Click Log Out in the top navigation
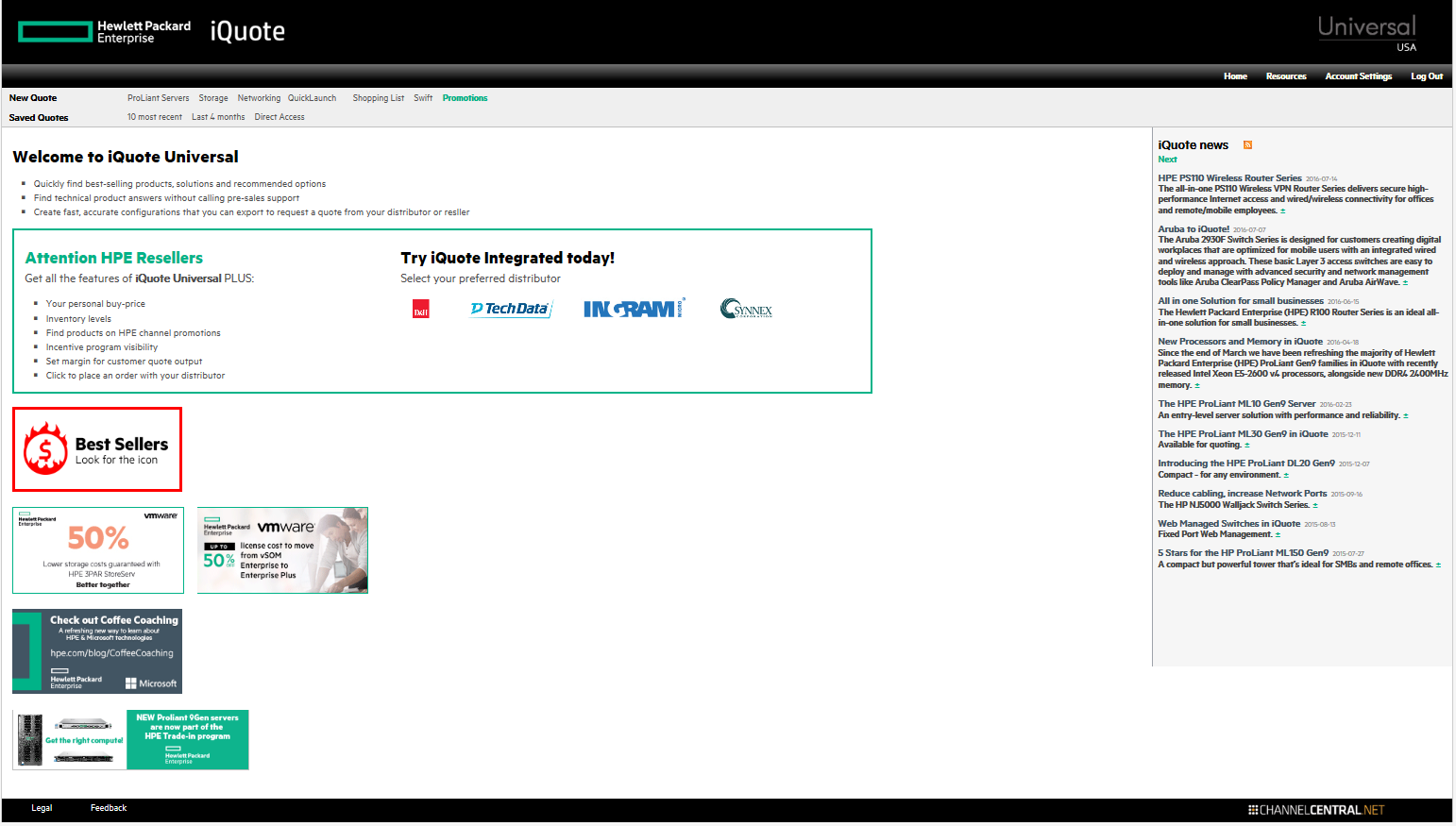This screenshot has width=1456, height=826. pos(1427,76)
